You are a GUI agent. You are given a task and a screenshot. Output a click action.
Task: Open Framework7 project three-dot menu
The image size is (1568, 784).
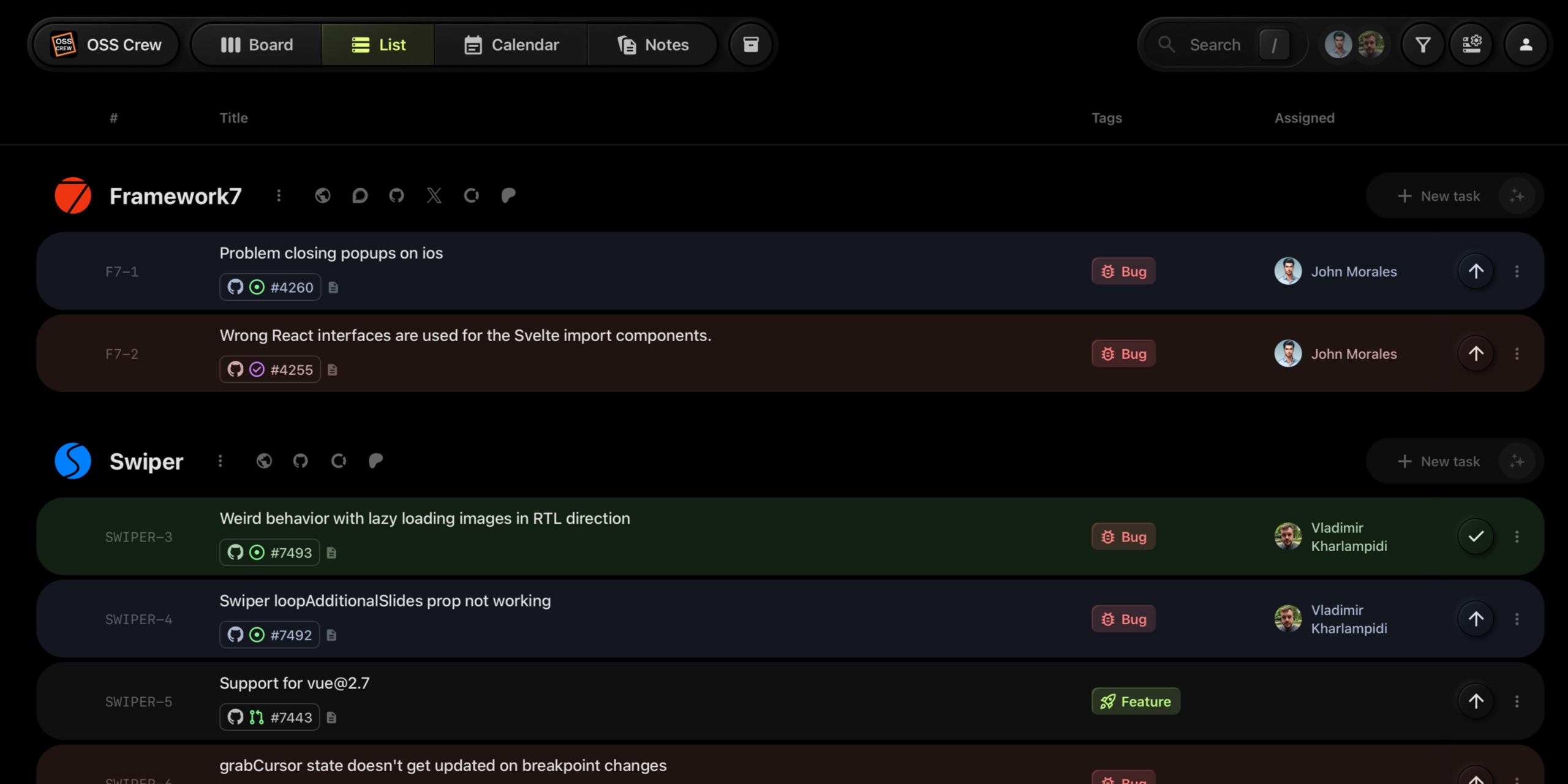[279, 196]
